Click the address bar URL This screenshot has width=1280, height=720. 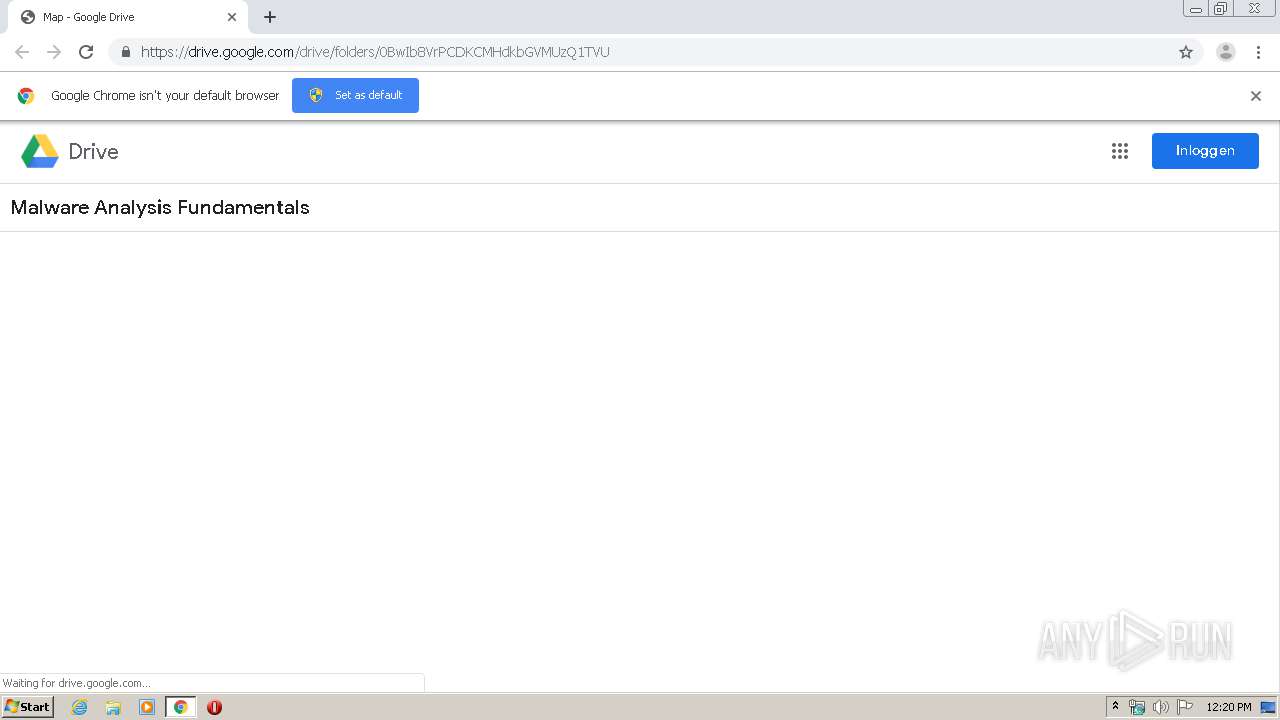pyautogui.click(x=375, y=52)
